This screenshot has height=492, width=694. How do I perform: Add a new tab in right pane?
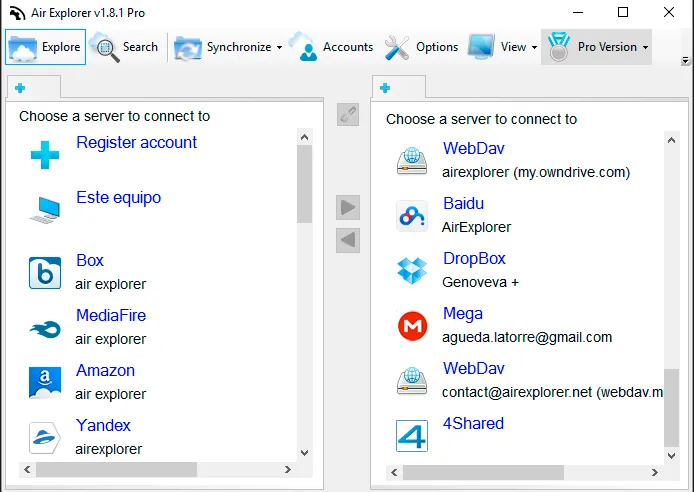pos(385,88)
